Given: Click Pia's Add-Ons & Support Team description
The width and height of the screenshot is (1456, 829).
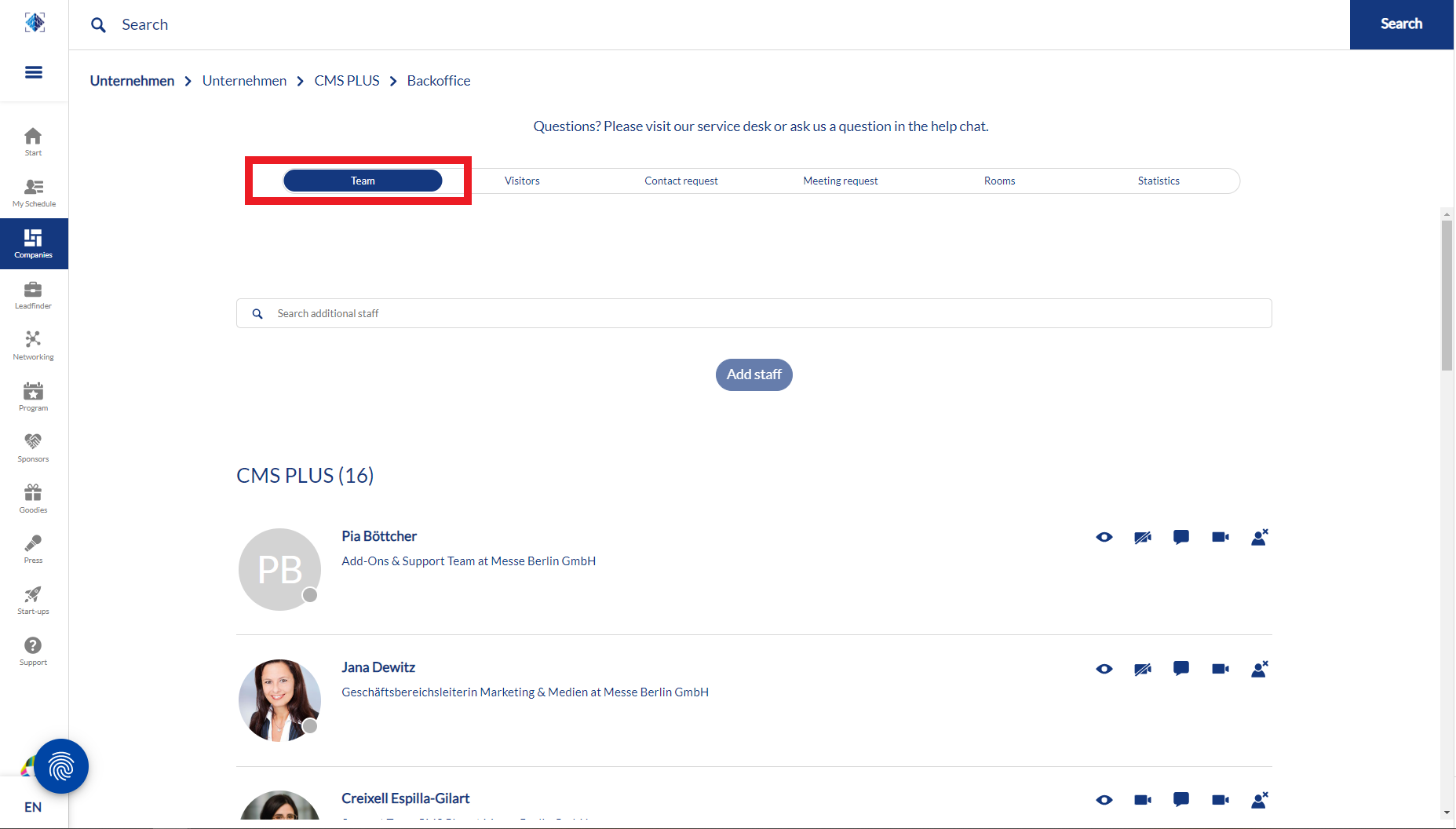Looking at the screenshot, I should point(469,561).
